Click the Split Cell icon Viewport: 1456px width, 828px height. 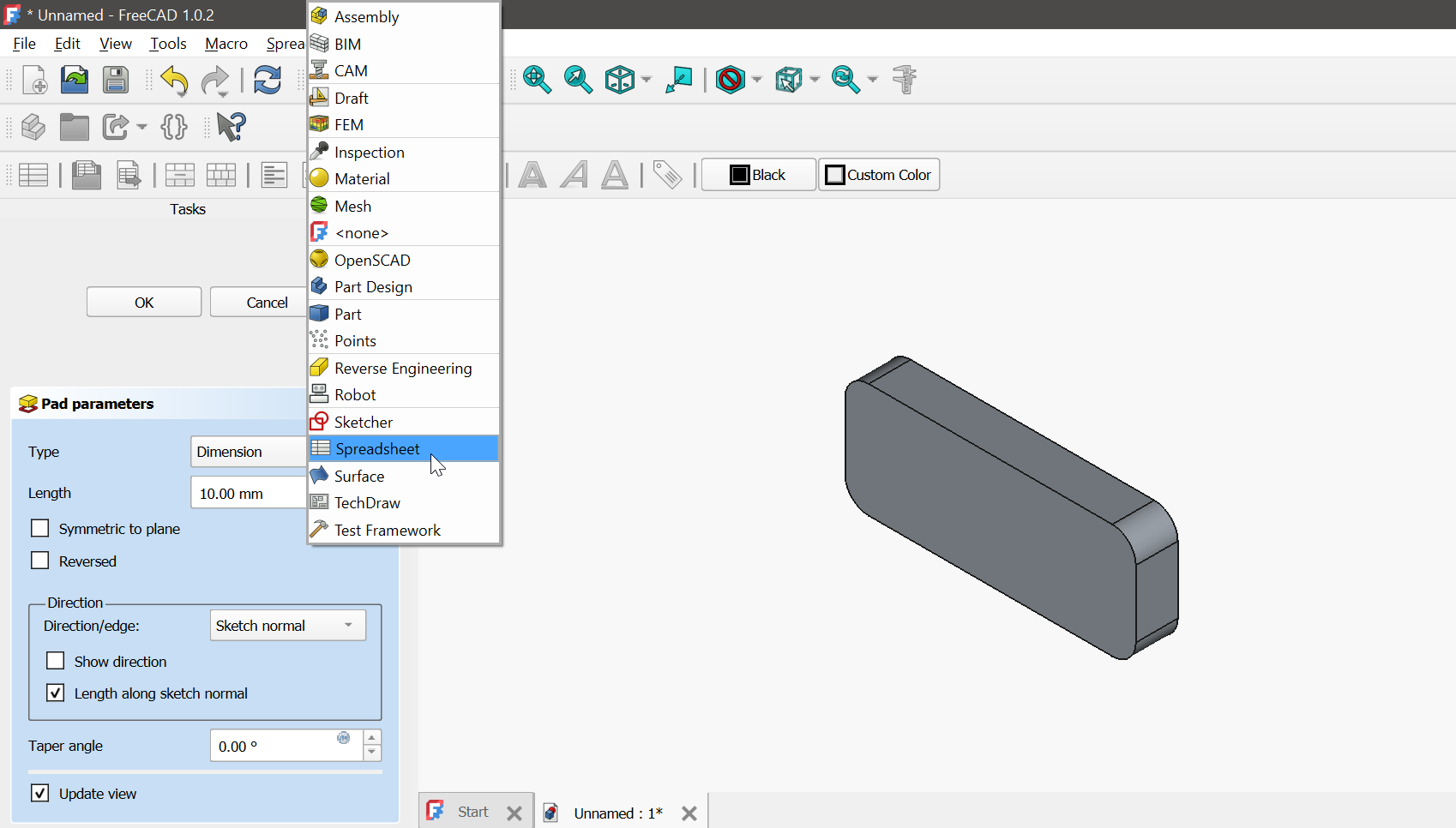point(221,175)
